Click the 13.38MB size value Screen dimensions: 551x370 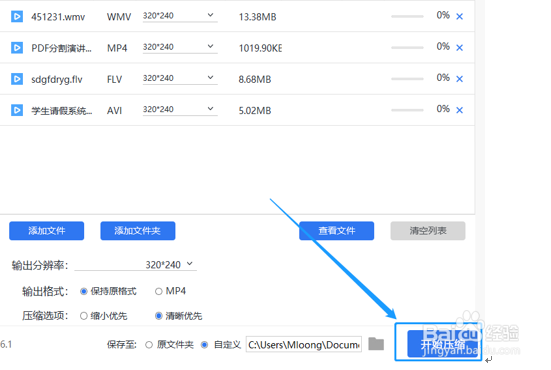(x=258, y=17)
